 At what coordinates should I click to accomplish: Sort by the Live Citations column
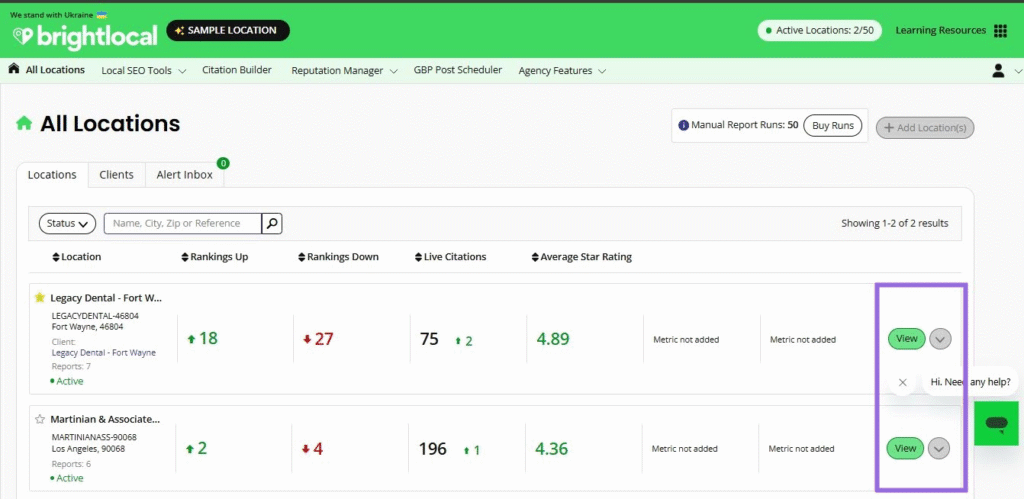point(451,257)
